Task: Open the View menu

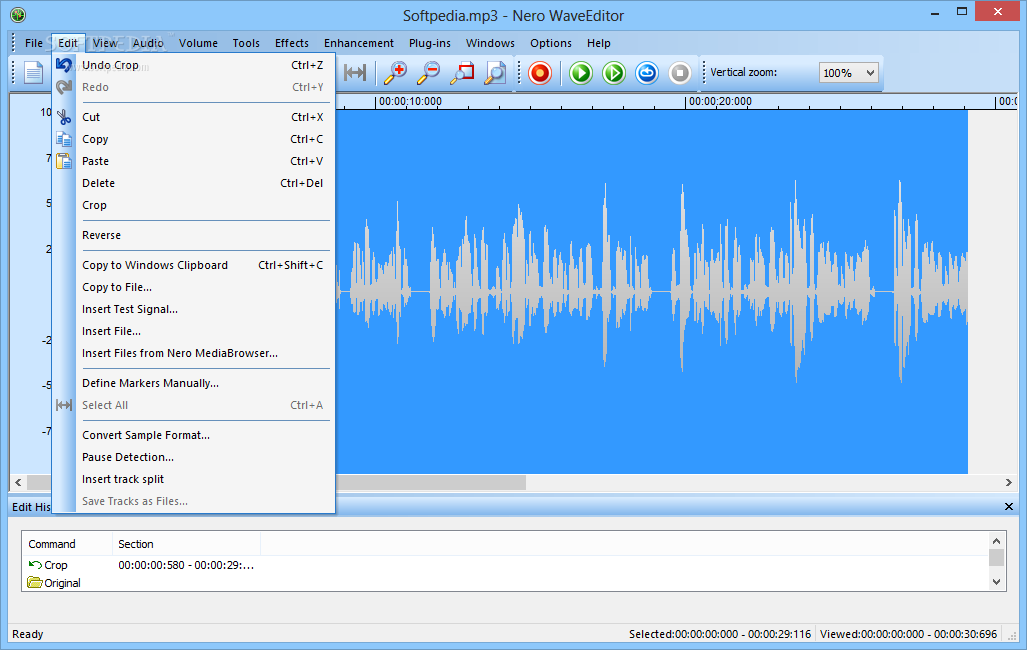Action: coord(105,43)
